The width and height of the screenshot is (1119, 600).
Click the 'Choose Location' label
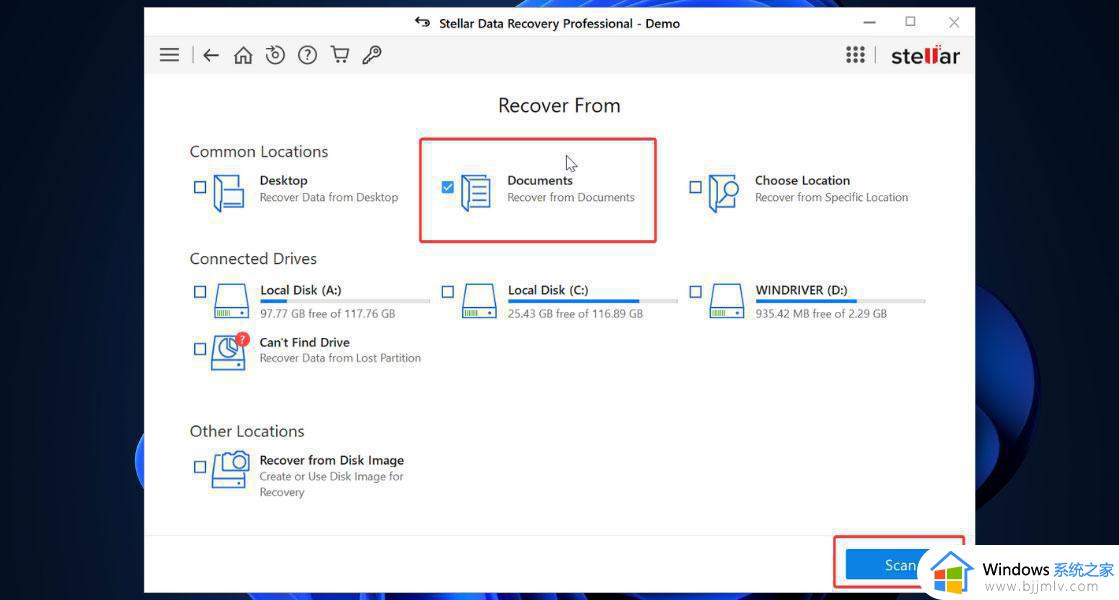802,180
